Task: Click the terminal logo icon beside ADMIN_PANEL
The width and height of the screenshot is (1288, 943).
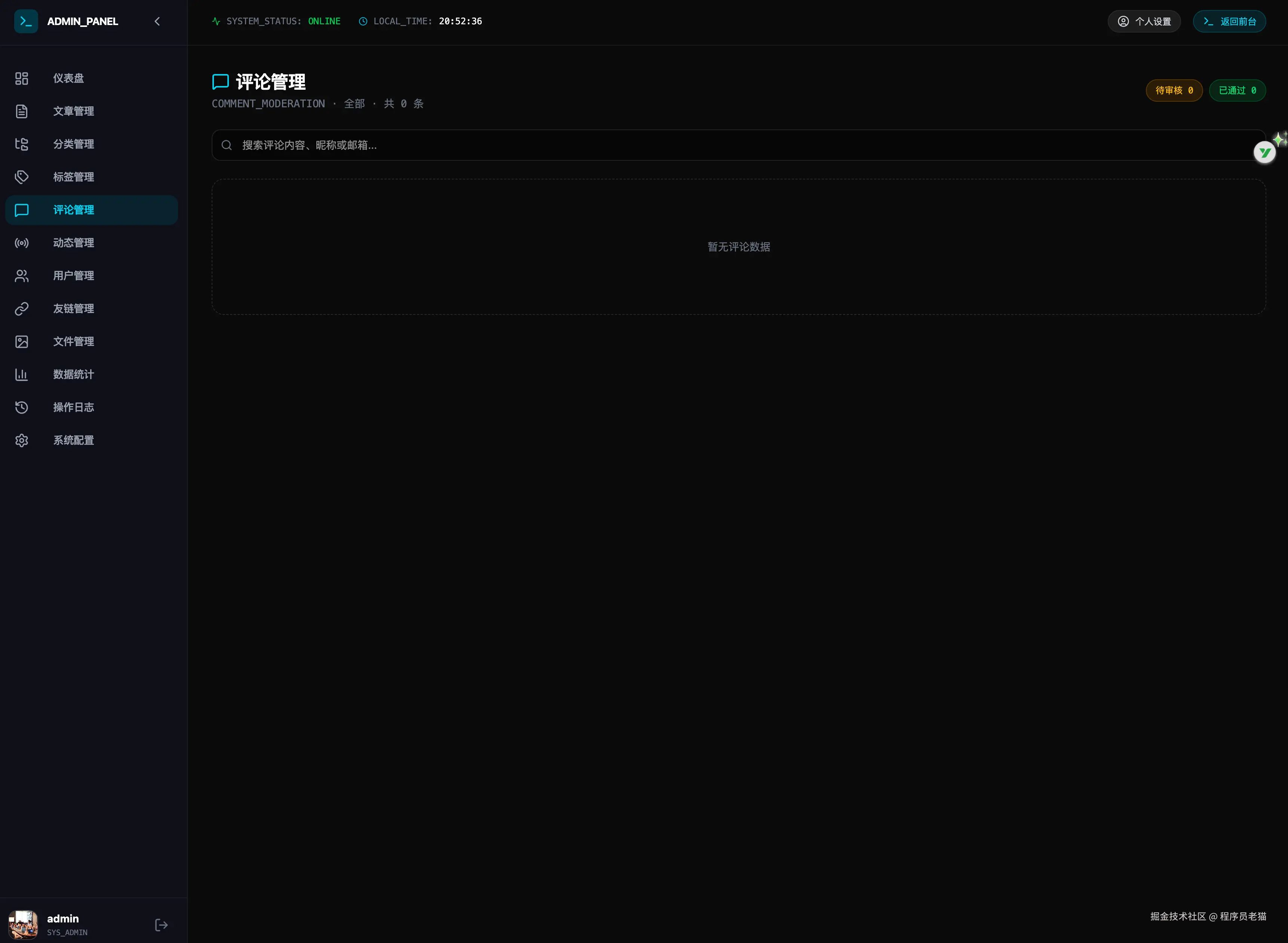Action: [26, 21]
